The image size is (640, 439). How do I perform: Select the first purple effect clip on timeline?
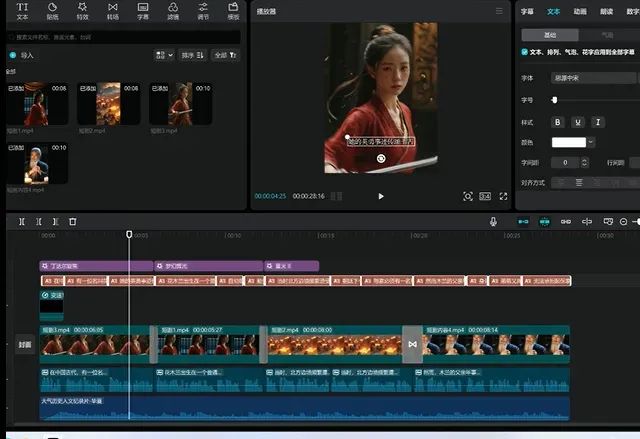96,266
